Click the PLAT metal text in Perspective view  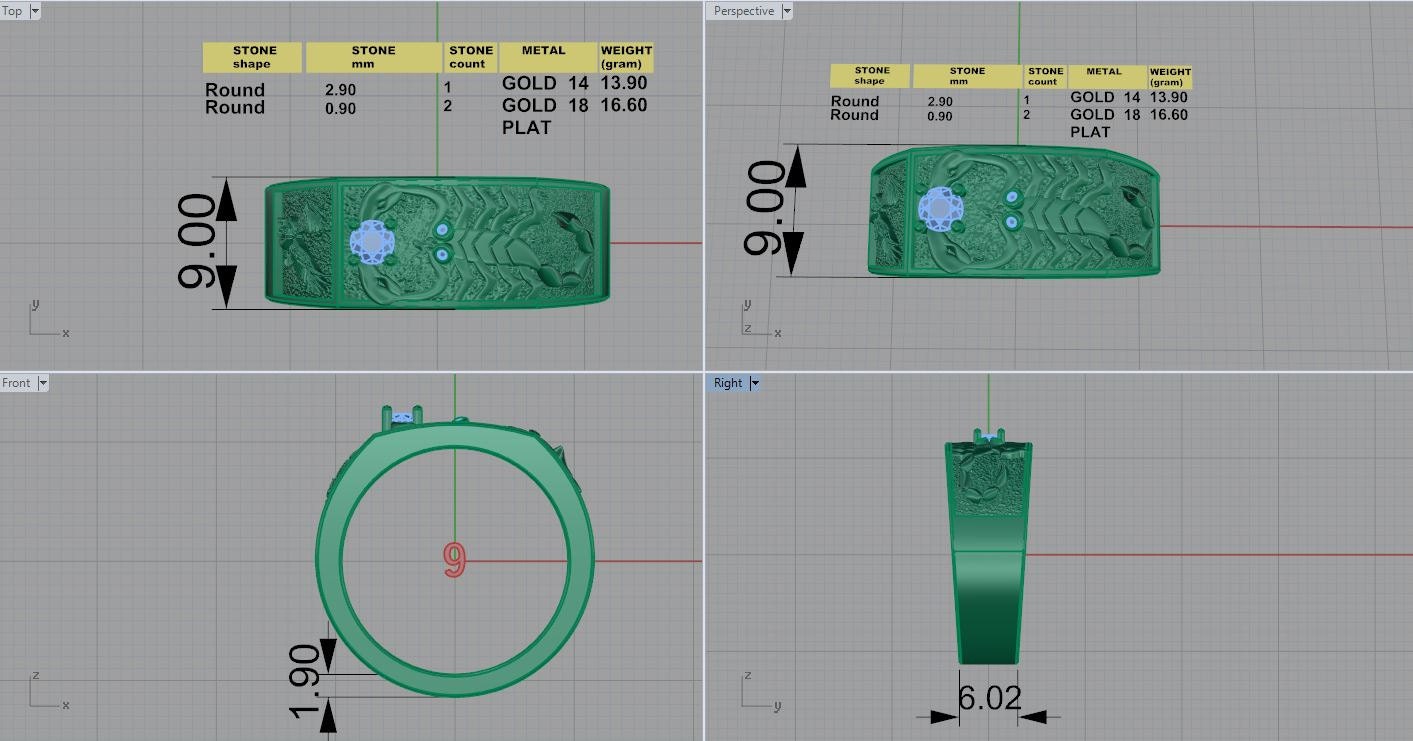point(1090,132)
